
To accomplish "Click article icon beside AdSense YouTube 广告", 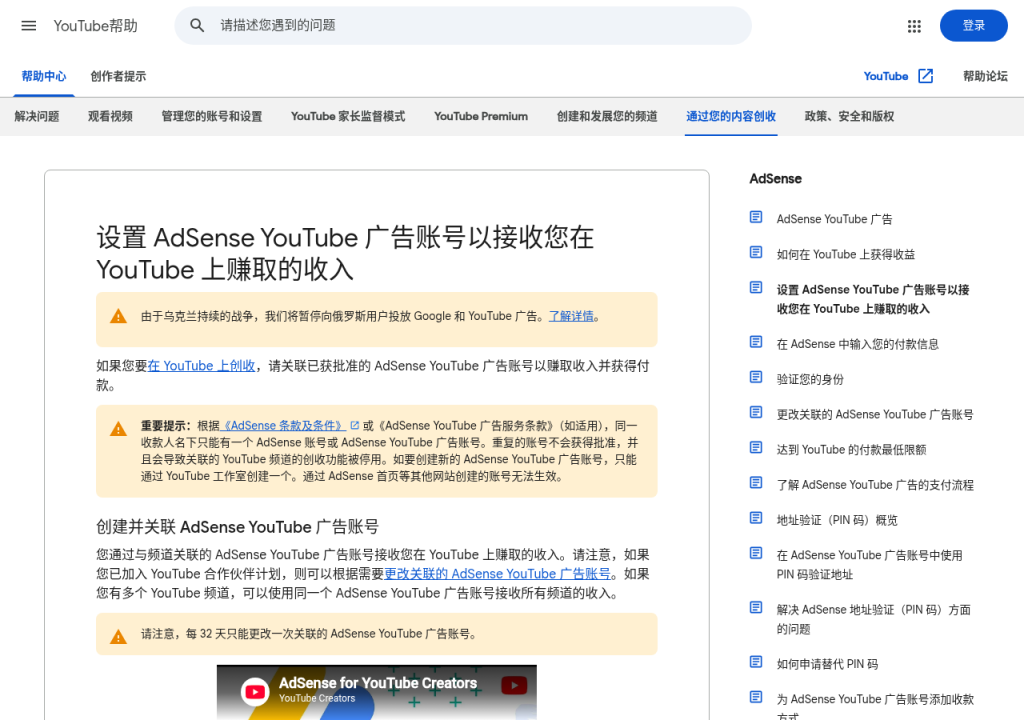I will [756, 217].
